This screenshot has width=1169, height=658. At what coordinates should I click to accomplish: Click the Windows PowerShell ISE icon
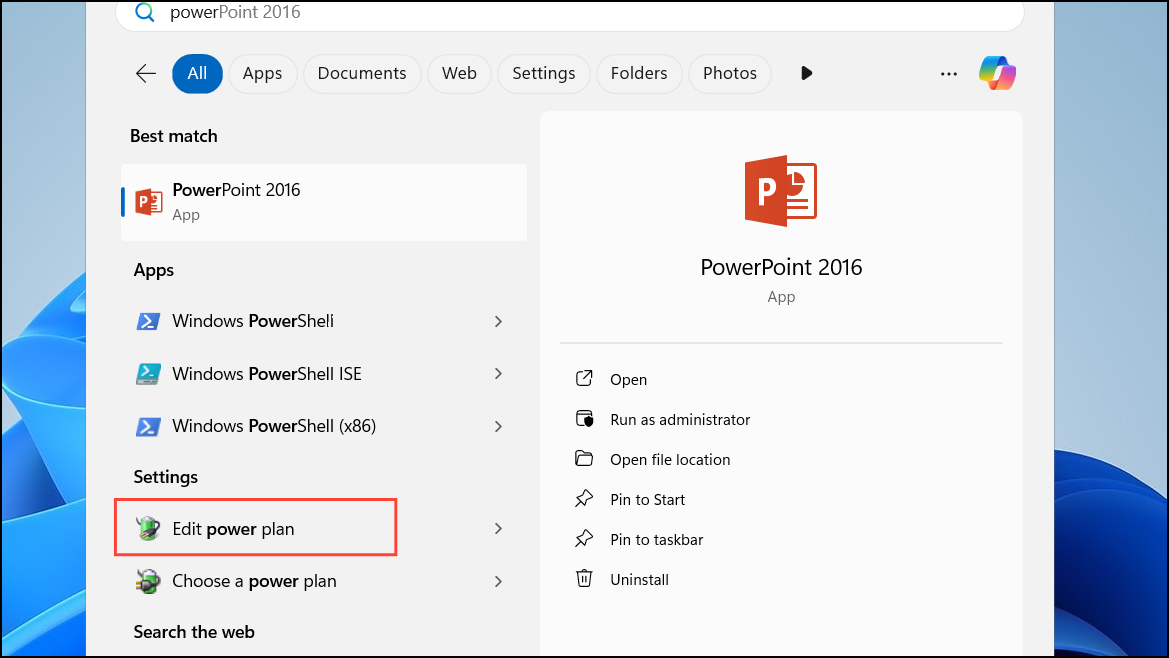click(x=148, y=373)
